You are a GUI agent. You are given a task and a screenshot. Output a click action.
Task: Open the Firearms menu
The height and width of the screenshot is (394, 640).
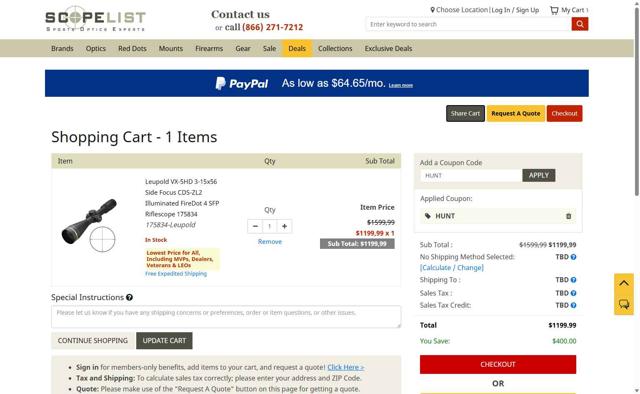coord(209,48)
